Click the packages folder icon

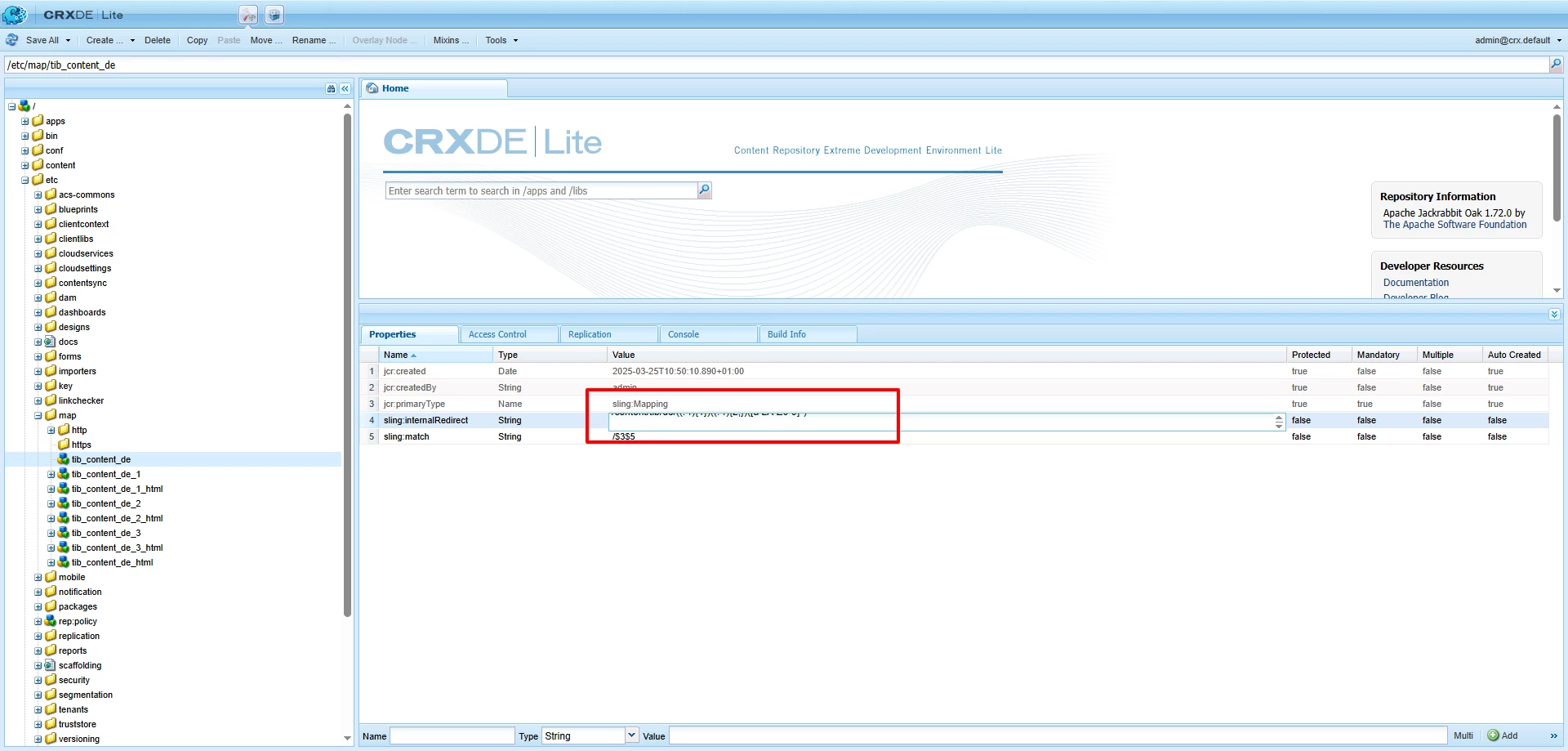(x=51, y=606)
